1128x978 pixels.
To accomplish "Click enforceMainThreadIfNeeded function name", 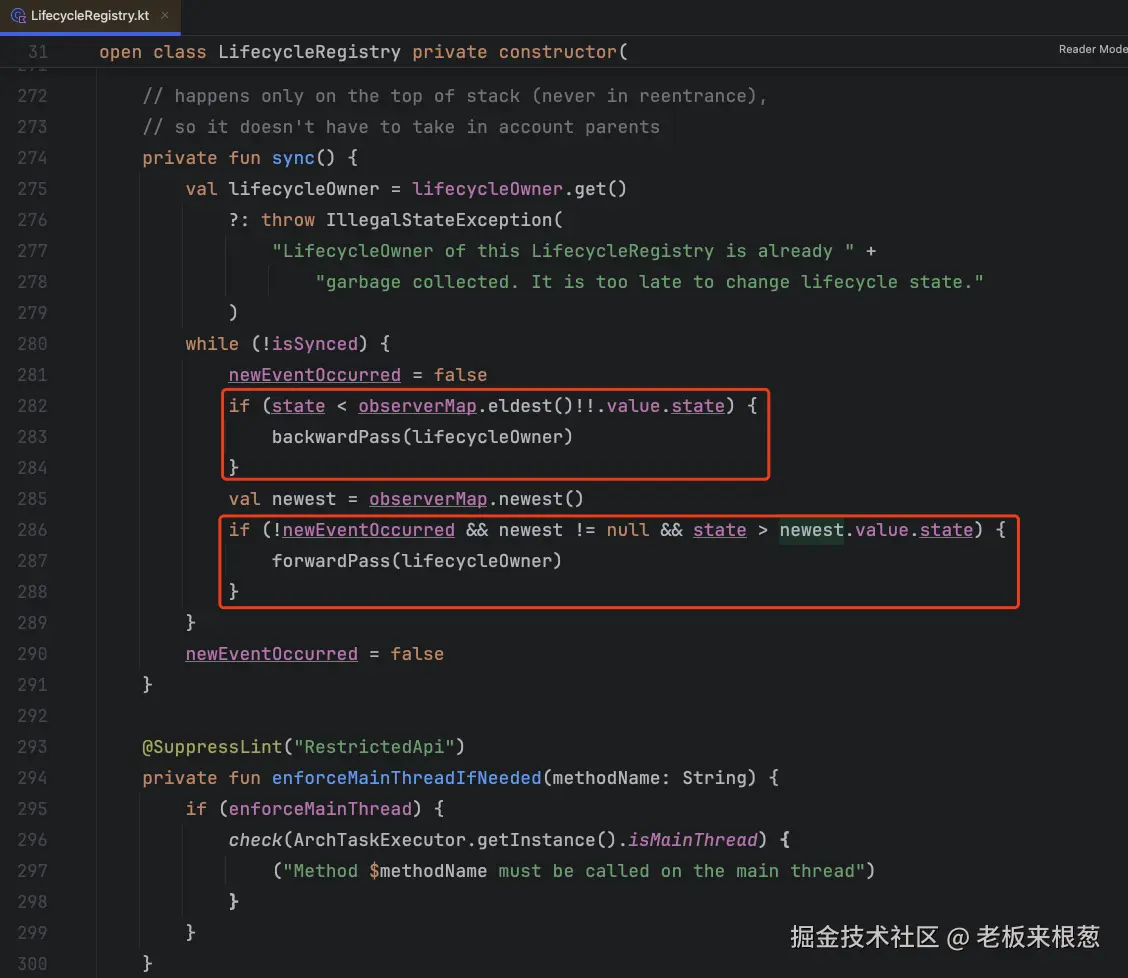I will click(x=406, y=778).
